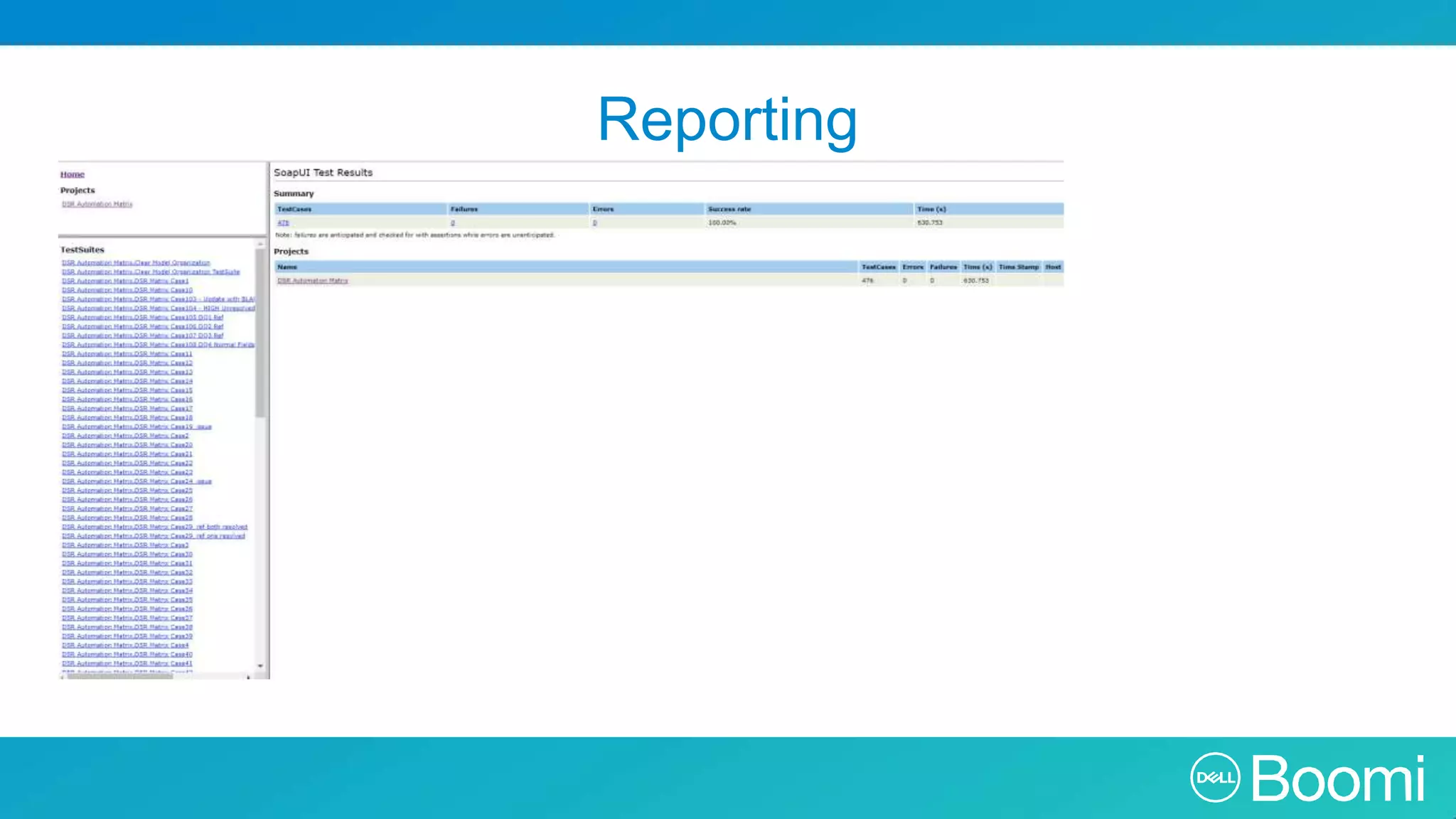
Task: Open DSR Matrix Case14 test suite
Action: click(x=127, y=381)
